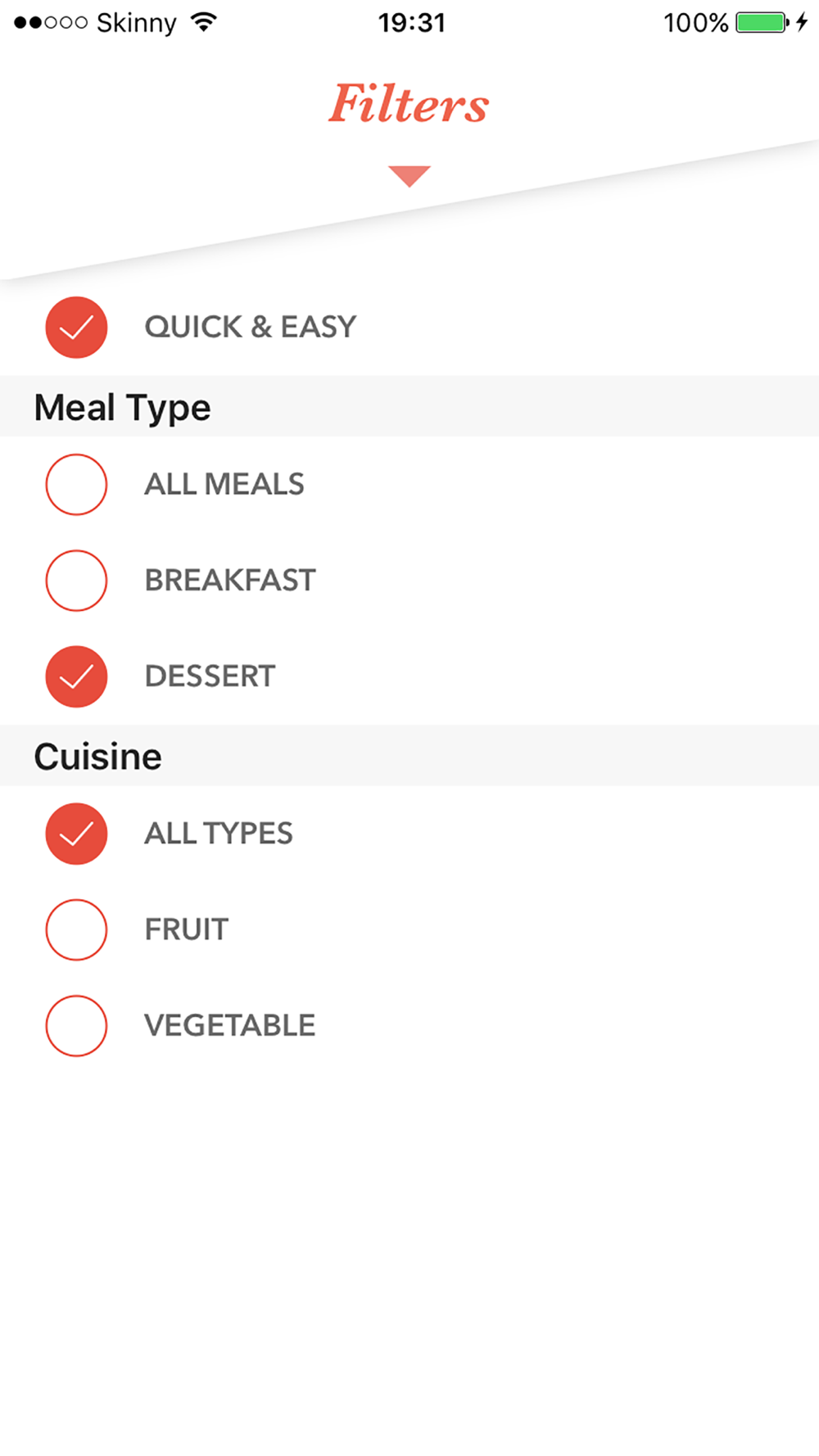Screen dimensions: 819x1456
Task: Toggle the All Types cuisine checkmark
Action: click(x=76, y=834)
